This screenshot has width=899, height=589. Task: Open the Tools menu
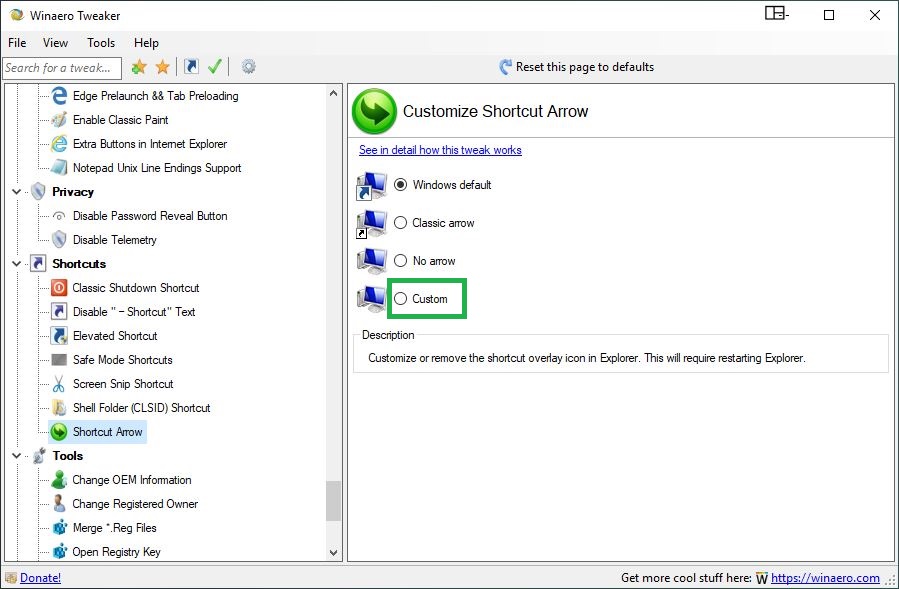(101, 43)
